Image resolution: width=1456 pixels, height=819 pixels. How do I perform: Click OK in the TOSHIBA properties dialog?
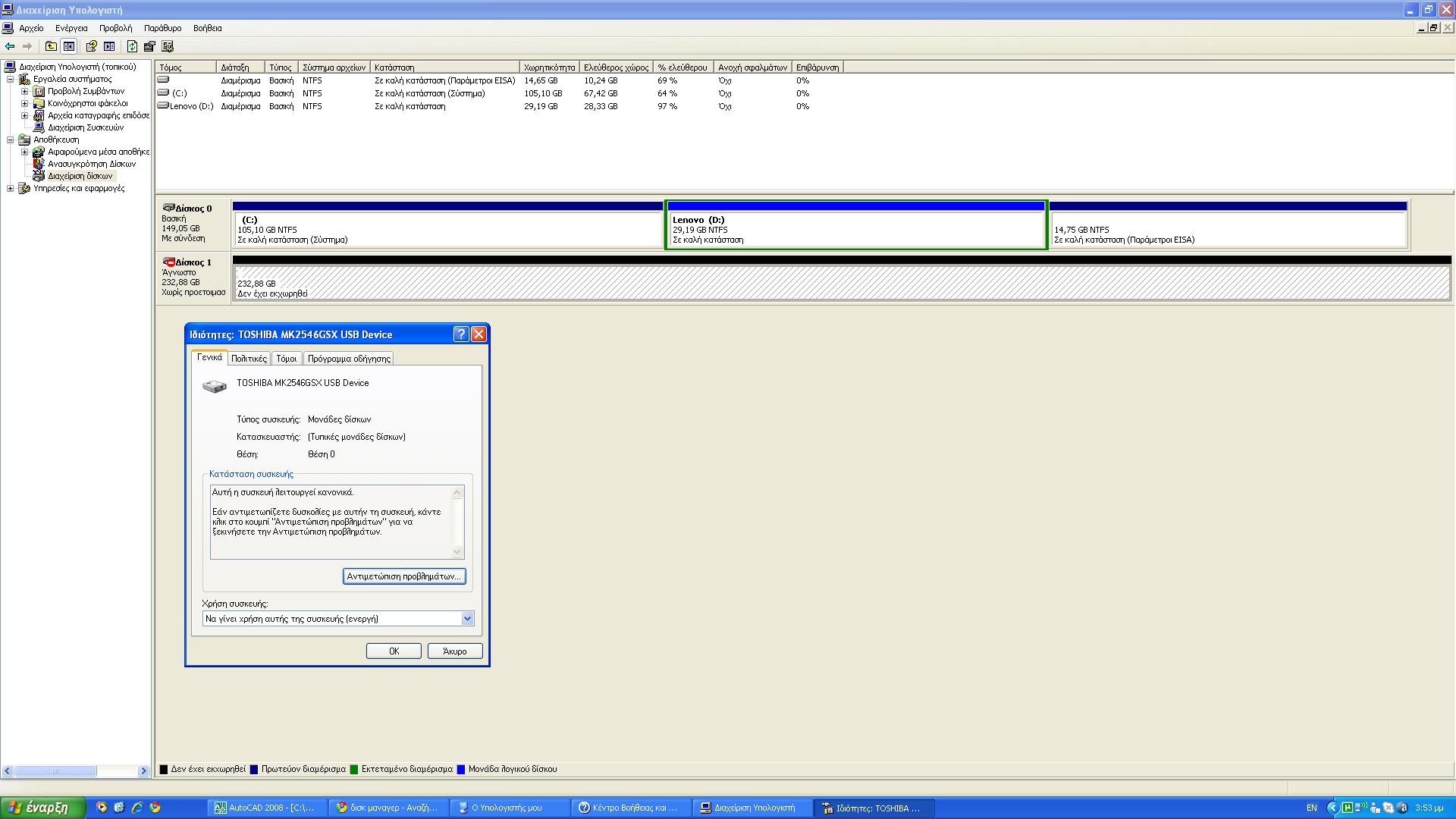point(394,651)
